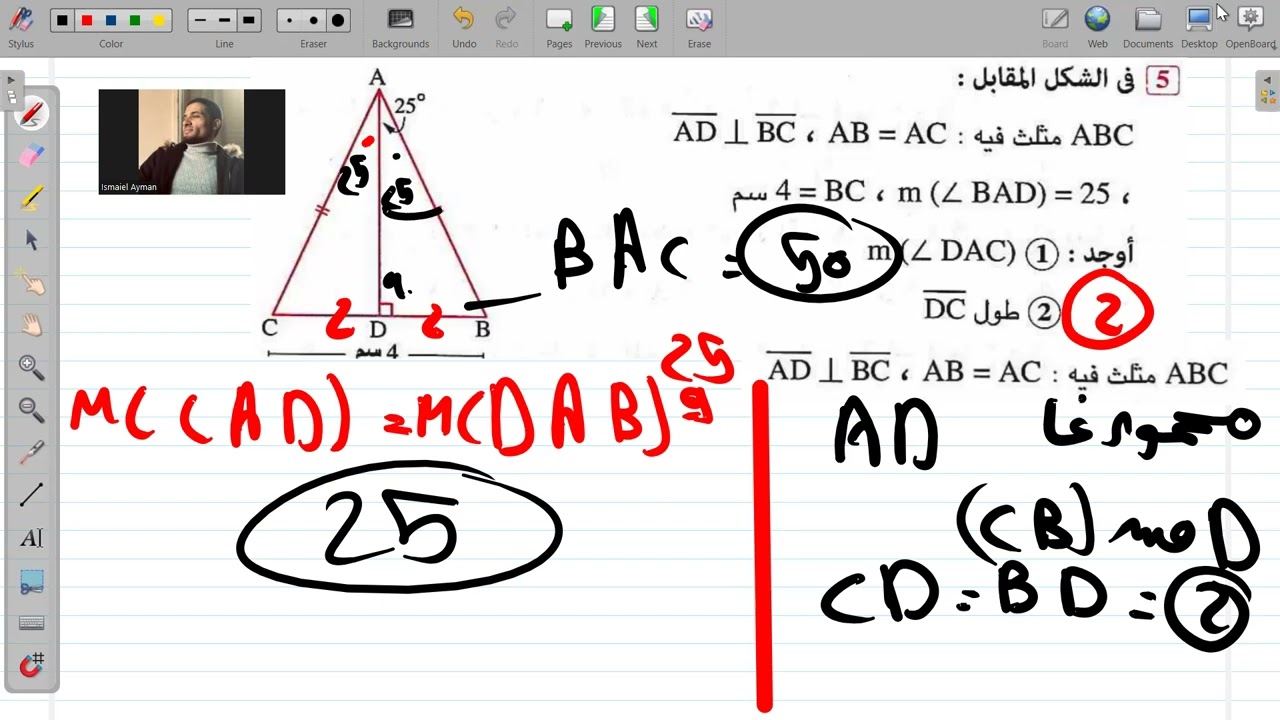Image resolution: width=1280 pixels, height=720 pixels.
Task: Select the Scroll page hand tool
Action: [x=32, y=325]
